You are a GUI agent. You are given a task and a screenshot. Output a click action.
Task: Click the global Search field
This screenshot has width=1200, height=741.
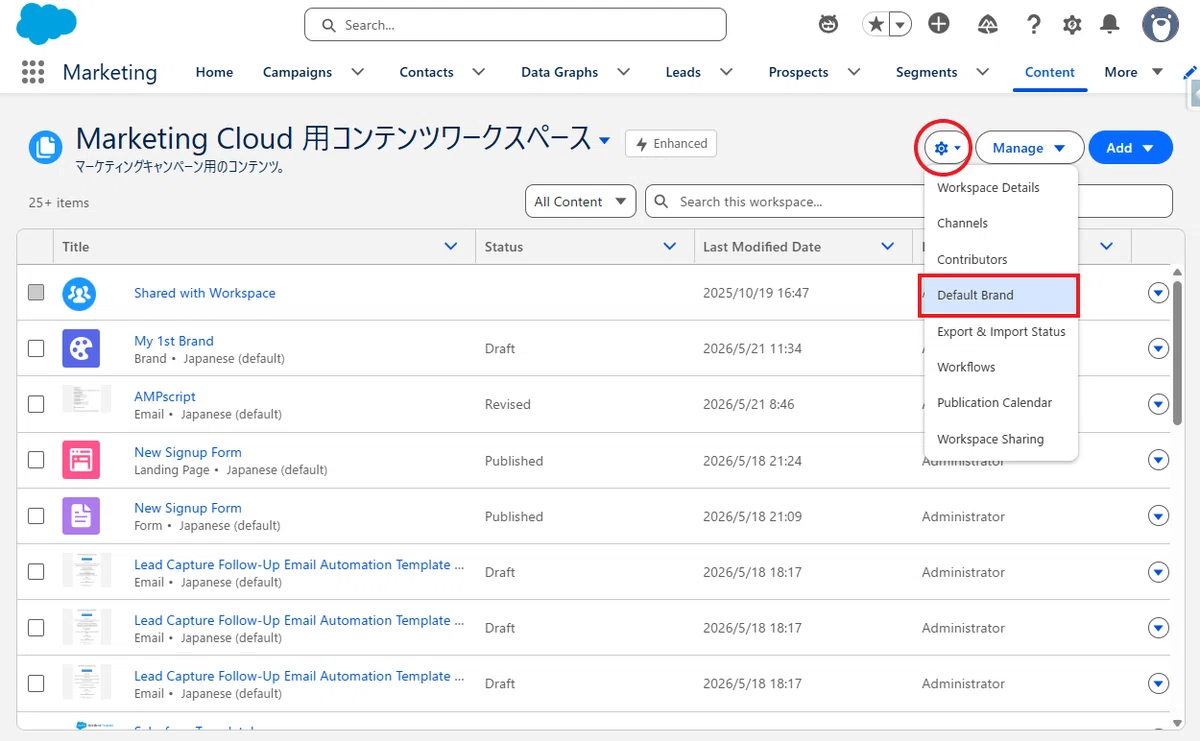(515, 25)
